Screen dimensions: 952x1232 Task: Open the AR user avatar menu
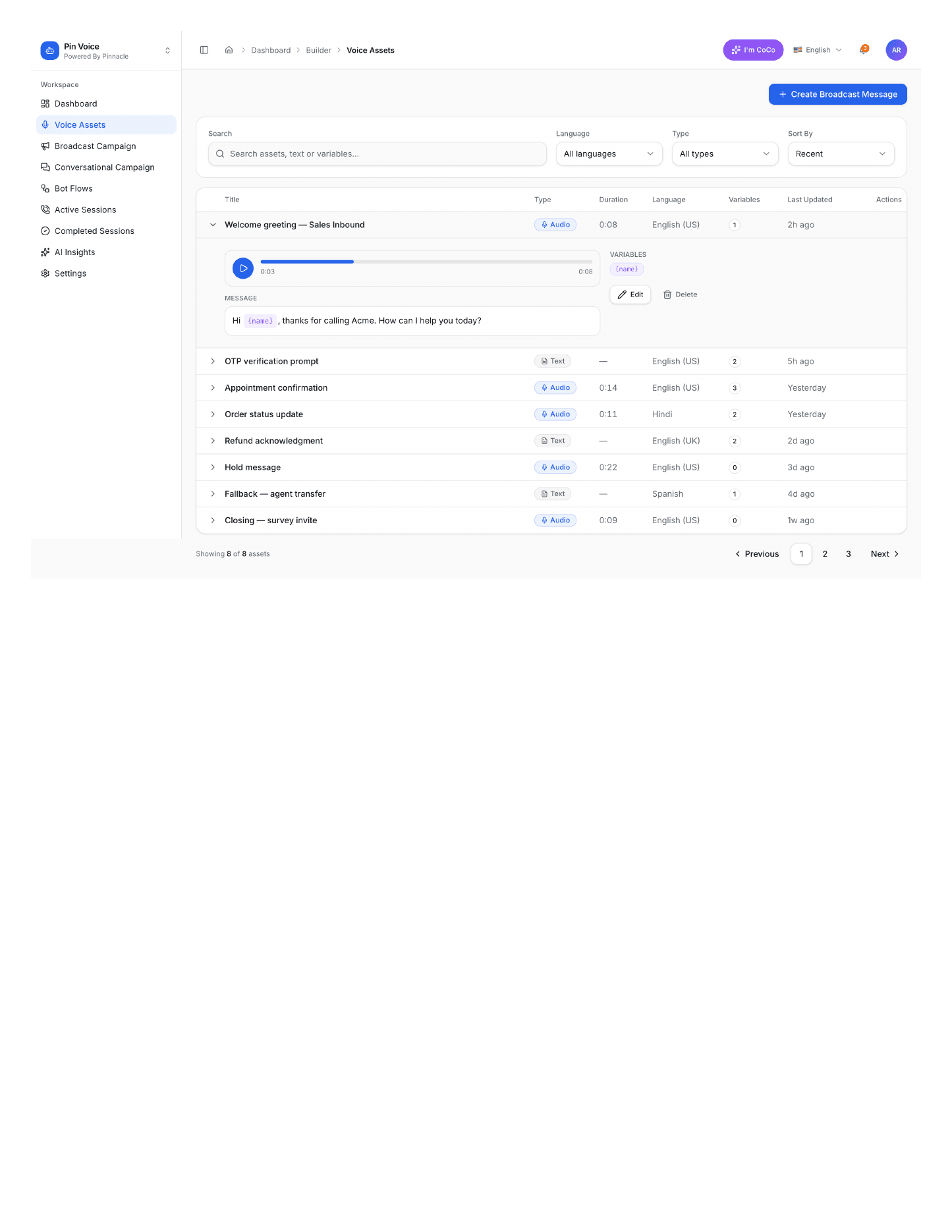coord(896,50)
